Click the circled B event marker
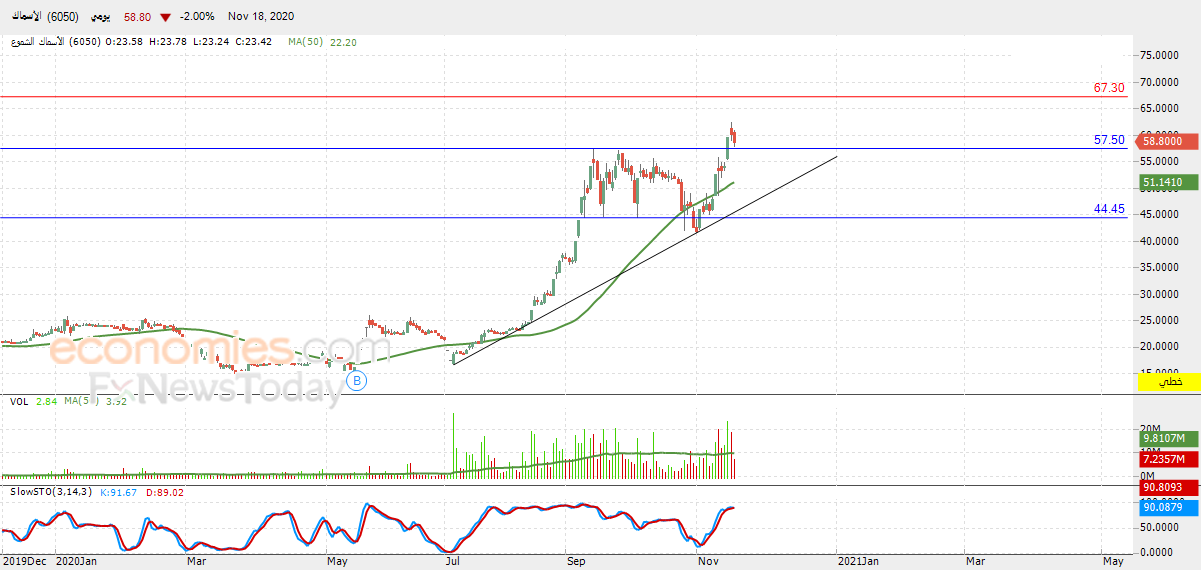 point(357,380)
